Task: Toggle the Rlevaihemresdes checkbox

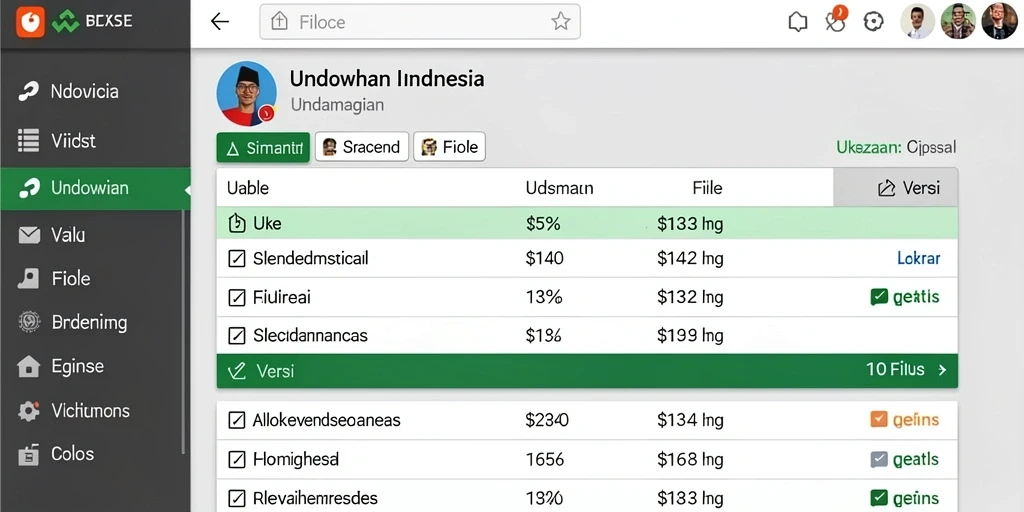Action: pyautogui.click(x=236, y=499)
